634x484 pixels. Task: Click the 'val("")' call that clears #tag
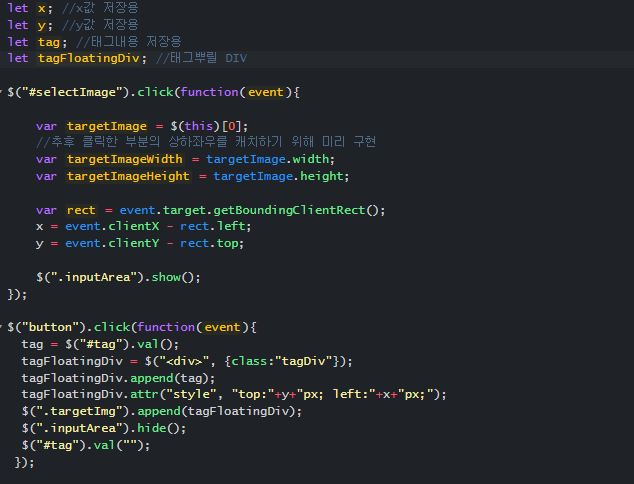(119, 445)
